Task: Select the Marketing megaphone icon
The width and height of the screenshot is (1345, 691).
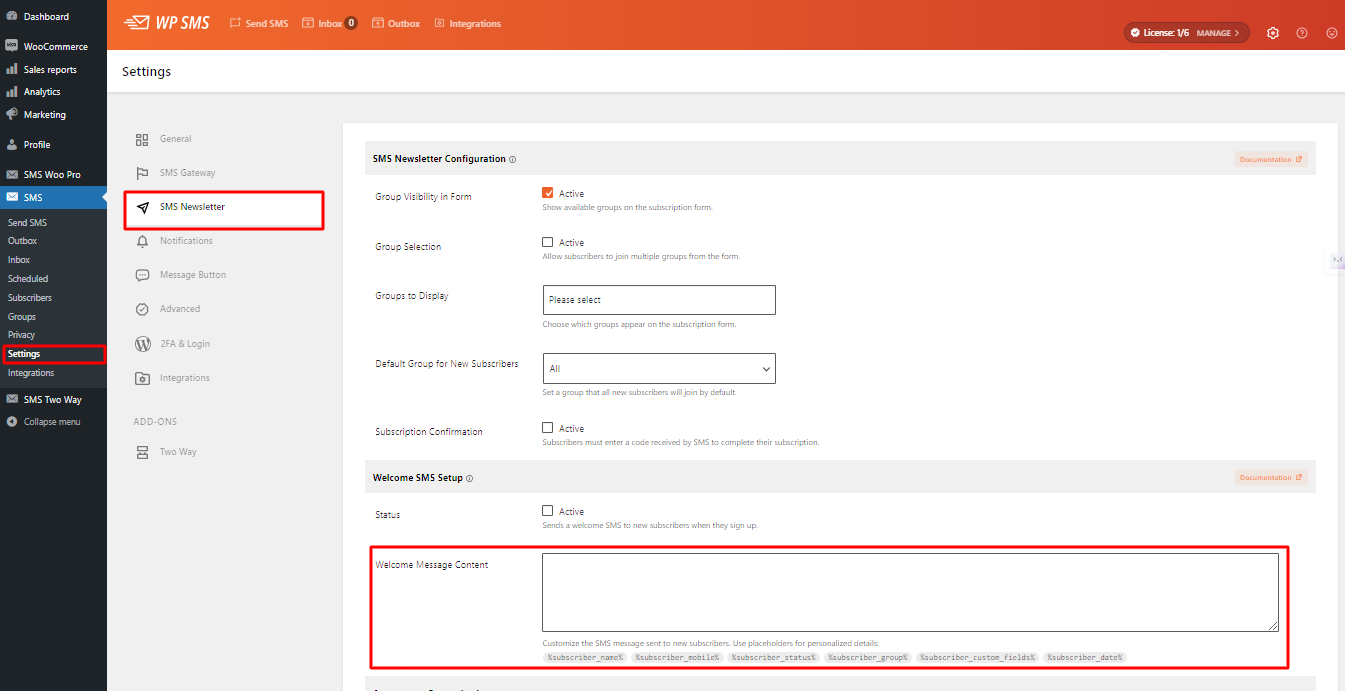Action: tap(11, 114)
